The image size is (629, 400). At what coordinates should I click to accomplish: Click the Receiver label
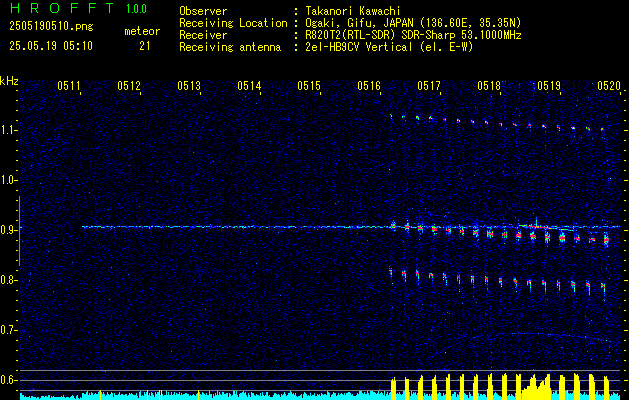pyautogui.click(x=203, y=35)
